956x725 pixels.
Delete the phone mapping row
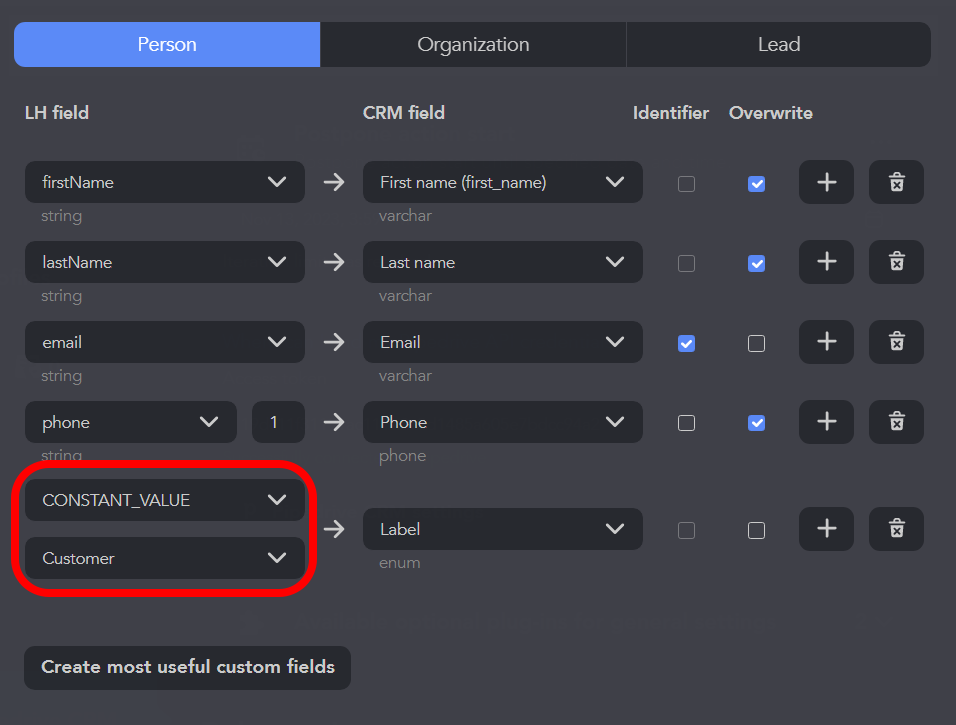click(x=896, y=422)
